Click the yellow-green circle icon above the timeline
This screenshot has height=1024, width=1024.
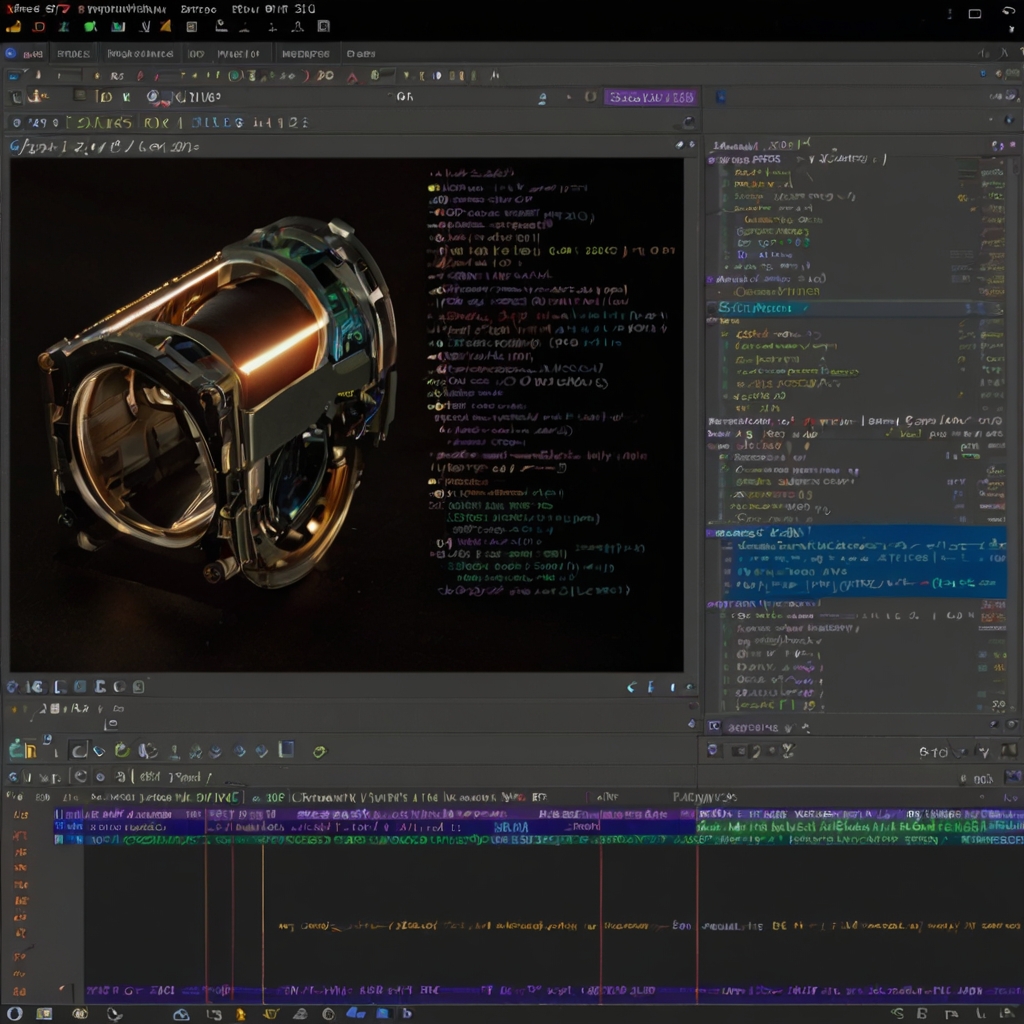(319, 751)
